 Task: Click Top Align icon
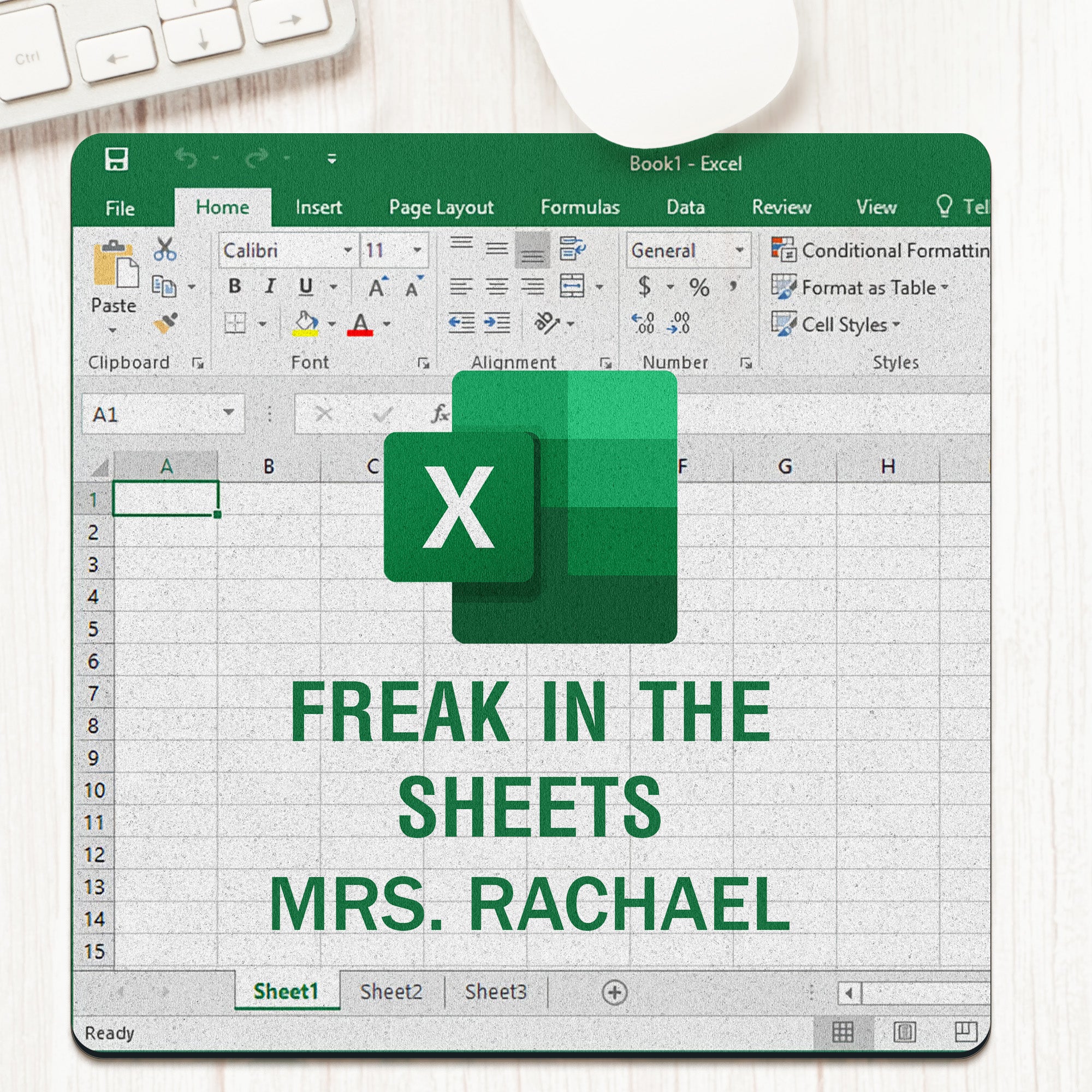click(x=461, y=244)
